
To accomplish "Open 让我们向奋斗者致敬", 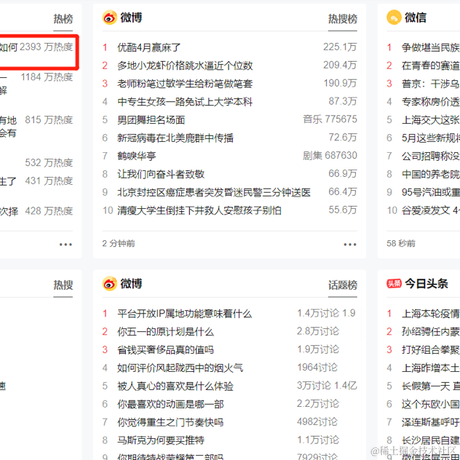I will [x=161, y=174].
